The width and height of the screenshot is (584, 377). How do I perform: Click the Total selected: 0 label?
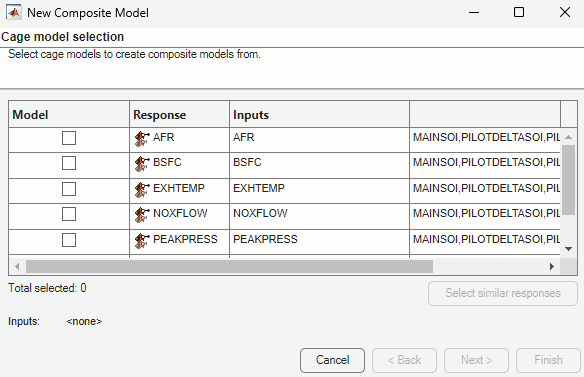[x=47, y=288]
